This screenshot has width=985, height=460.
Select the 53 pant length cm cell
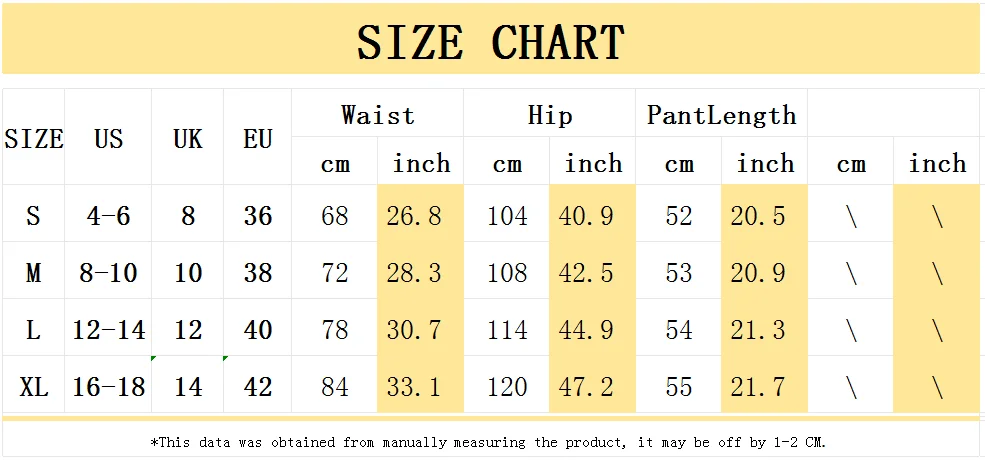tap(678, 271)
